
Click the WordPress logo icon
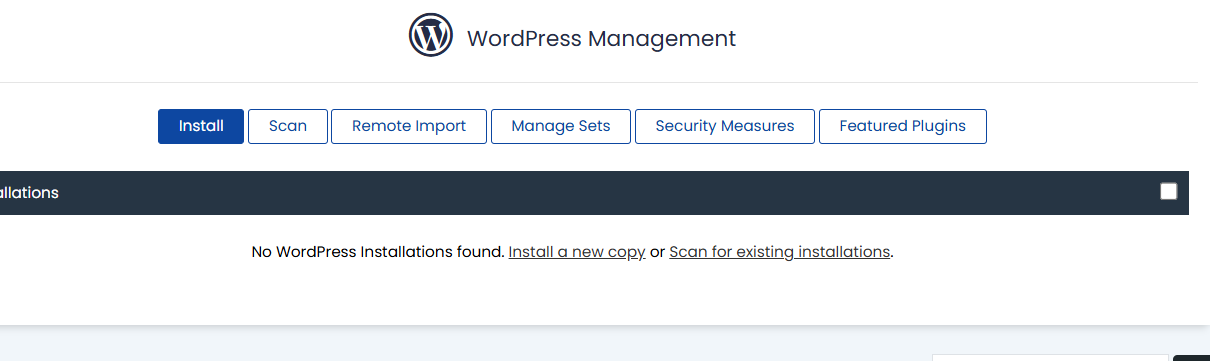tap(431, 35)
